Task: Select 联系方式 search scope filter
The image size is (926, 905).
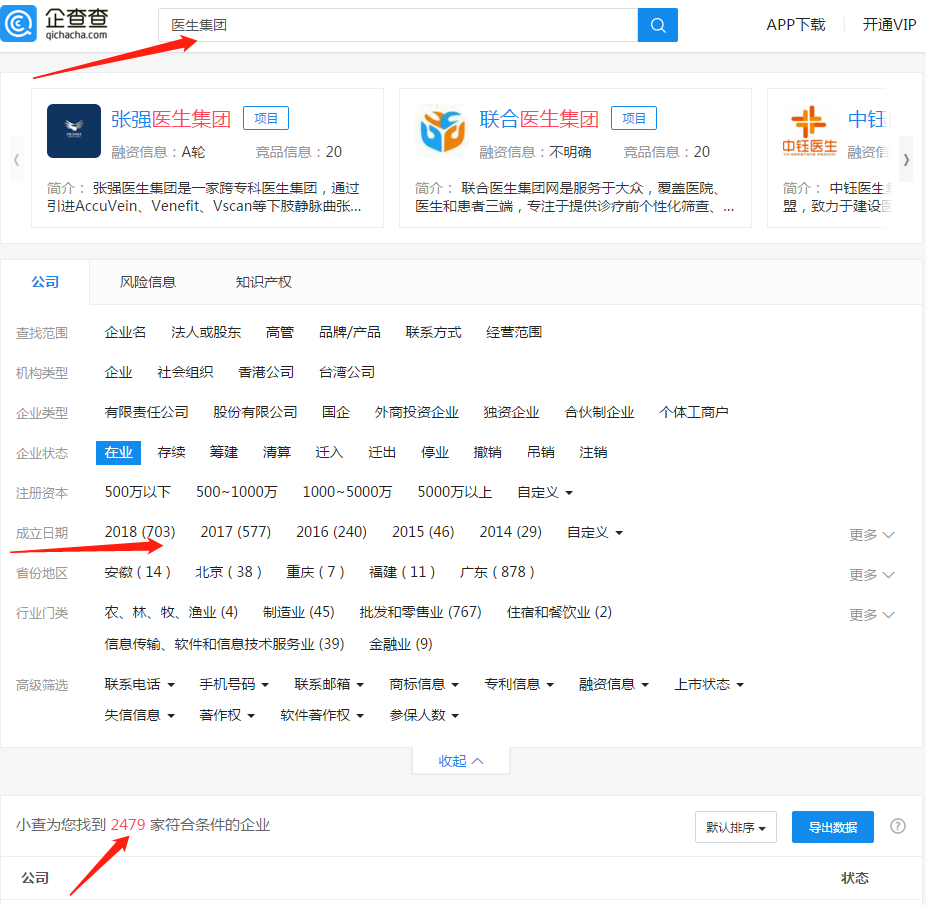Action: tap(433, 332)
